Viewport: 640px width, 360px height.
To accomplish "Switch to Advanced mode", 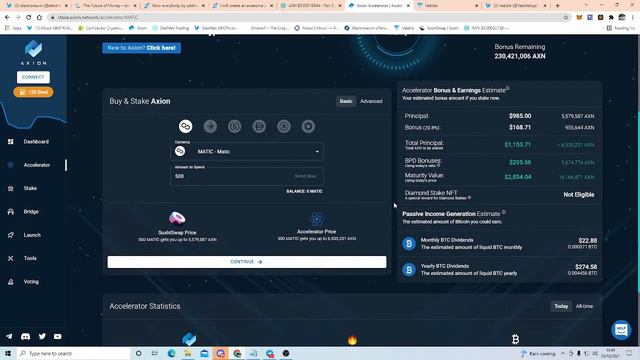I will (x=371, y=101).
